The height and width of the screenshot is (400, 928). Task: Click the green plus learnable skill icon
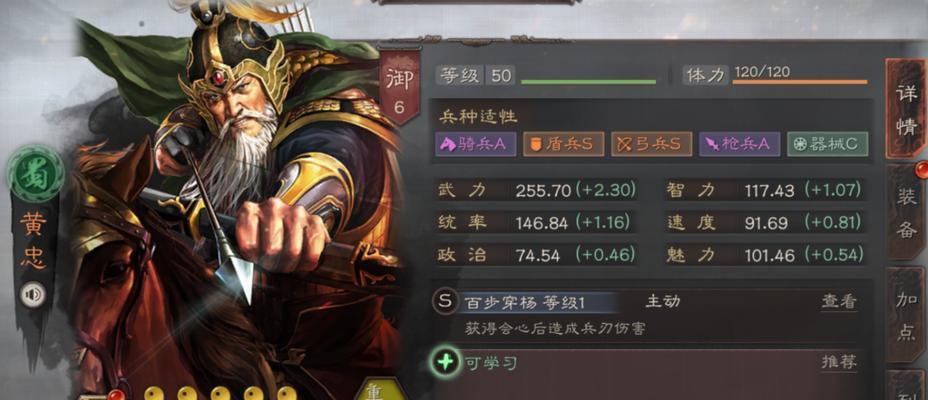[444, 362]
